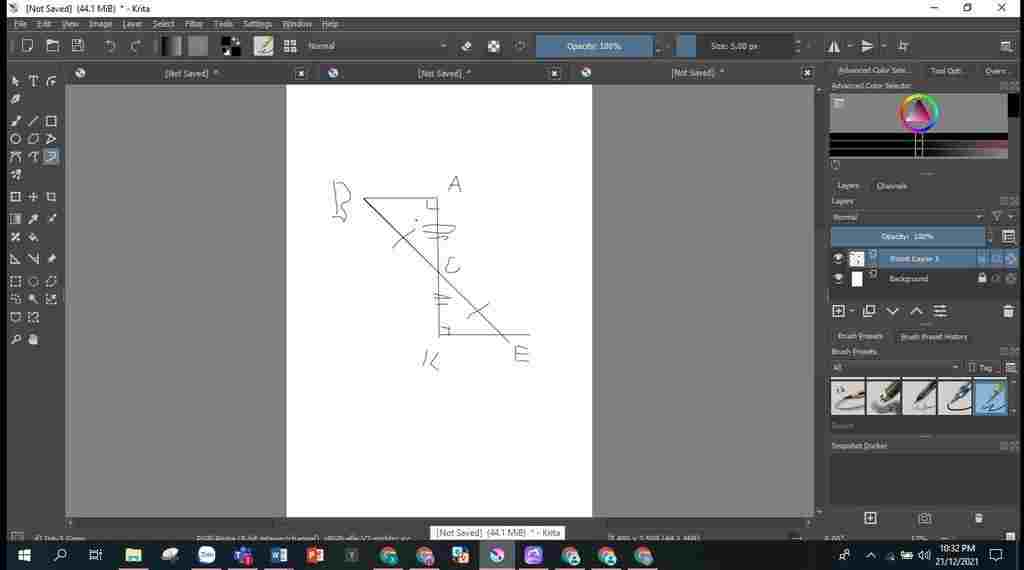Click foreground/background color selector
Viewport: 1024px width, 570px height.
tap(231, 46)
